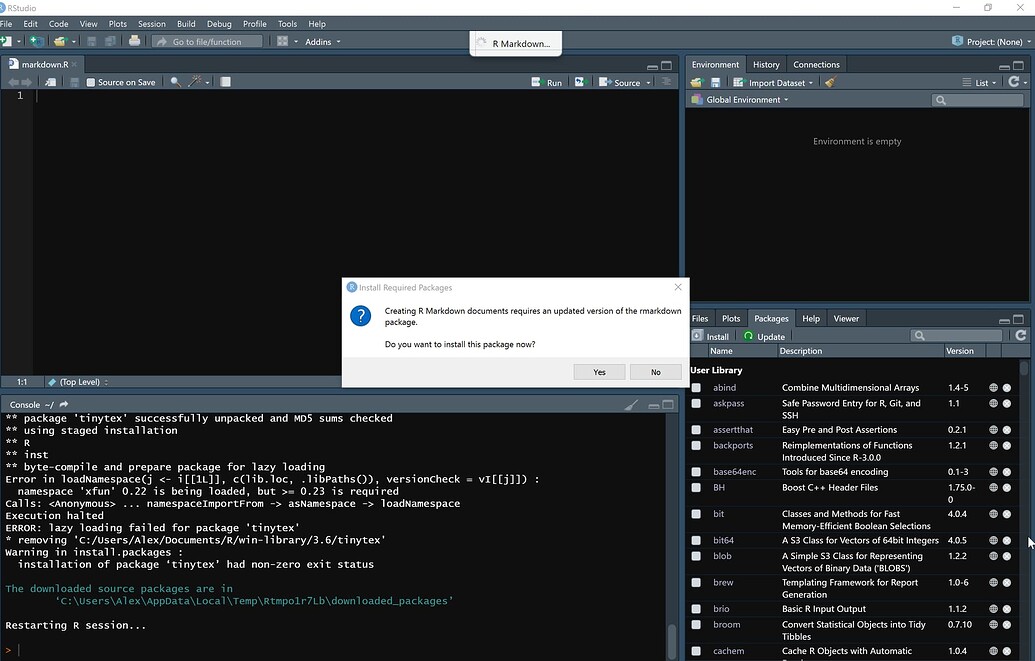Click Yes in Install Required Packages dialog

tap(599, 372)
